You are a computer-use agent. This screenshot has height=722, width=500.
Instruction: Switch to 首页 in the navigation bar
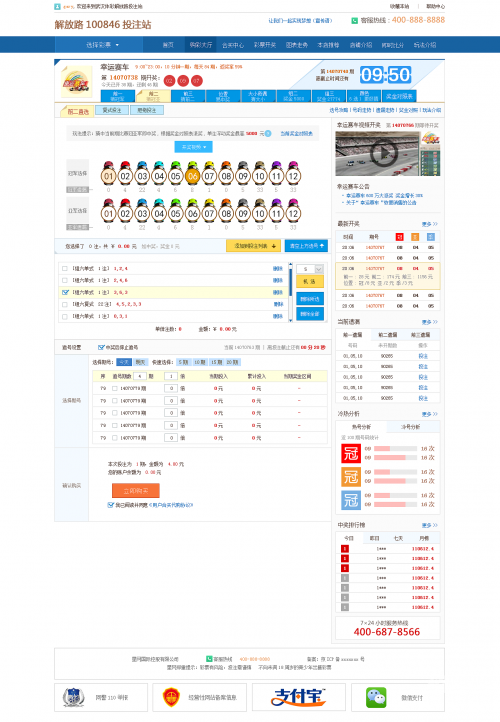168,45
